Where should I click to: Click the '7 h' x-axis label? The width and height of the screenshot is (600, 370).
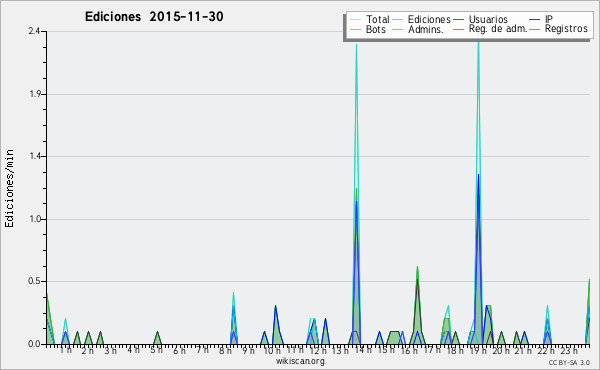(x=202, y=350)
